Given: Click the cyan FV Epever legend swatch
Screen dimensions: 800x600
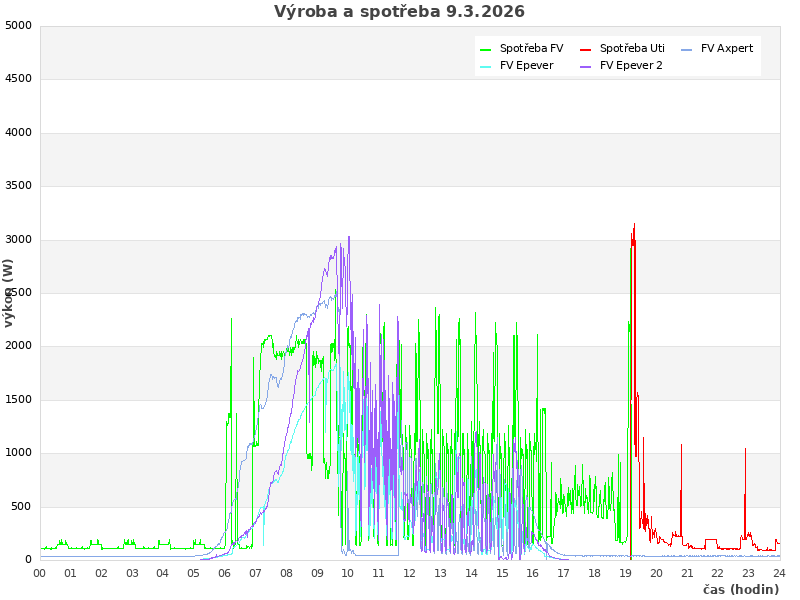Looking at the screenshot, I should coord(486,66).
